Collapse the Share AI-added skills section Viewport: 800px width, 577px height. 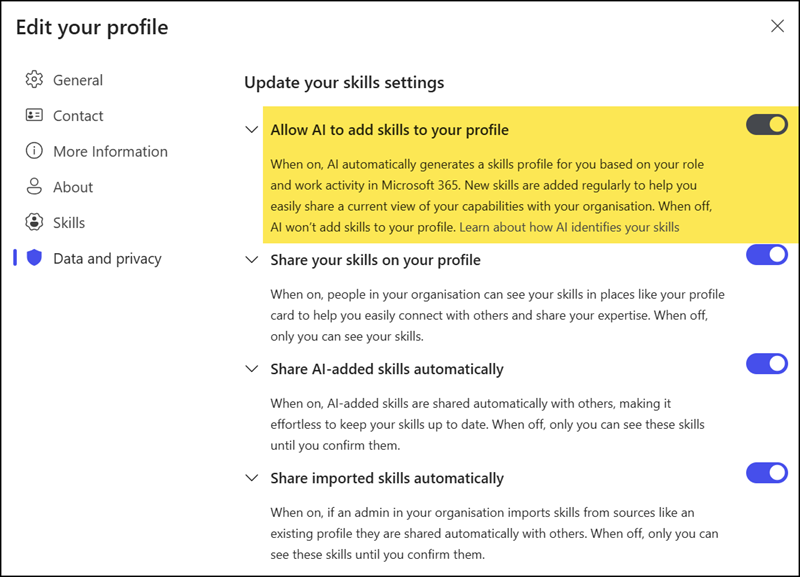point(252,368)
